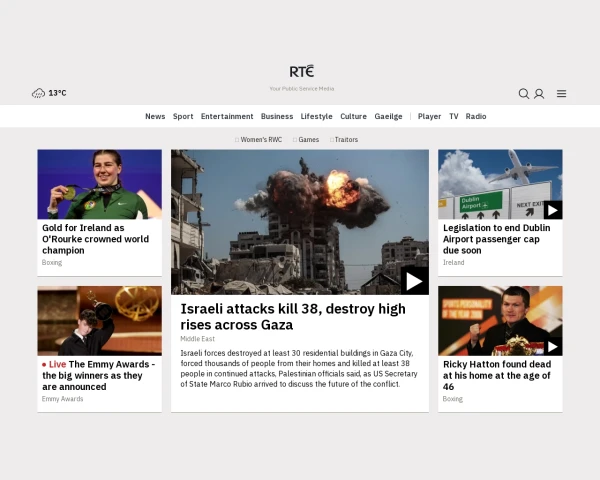The image size is (600, 480).
Task: Open the Player link
Action: (x=429, y=116)
